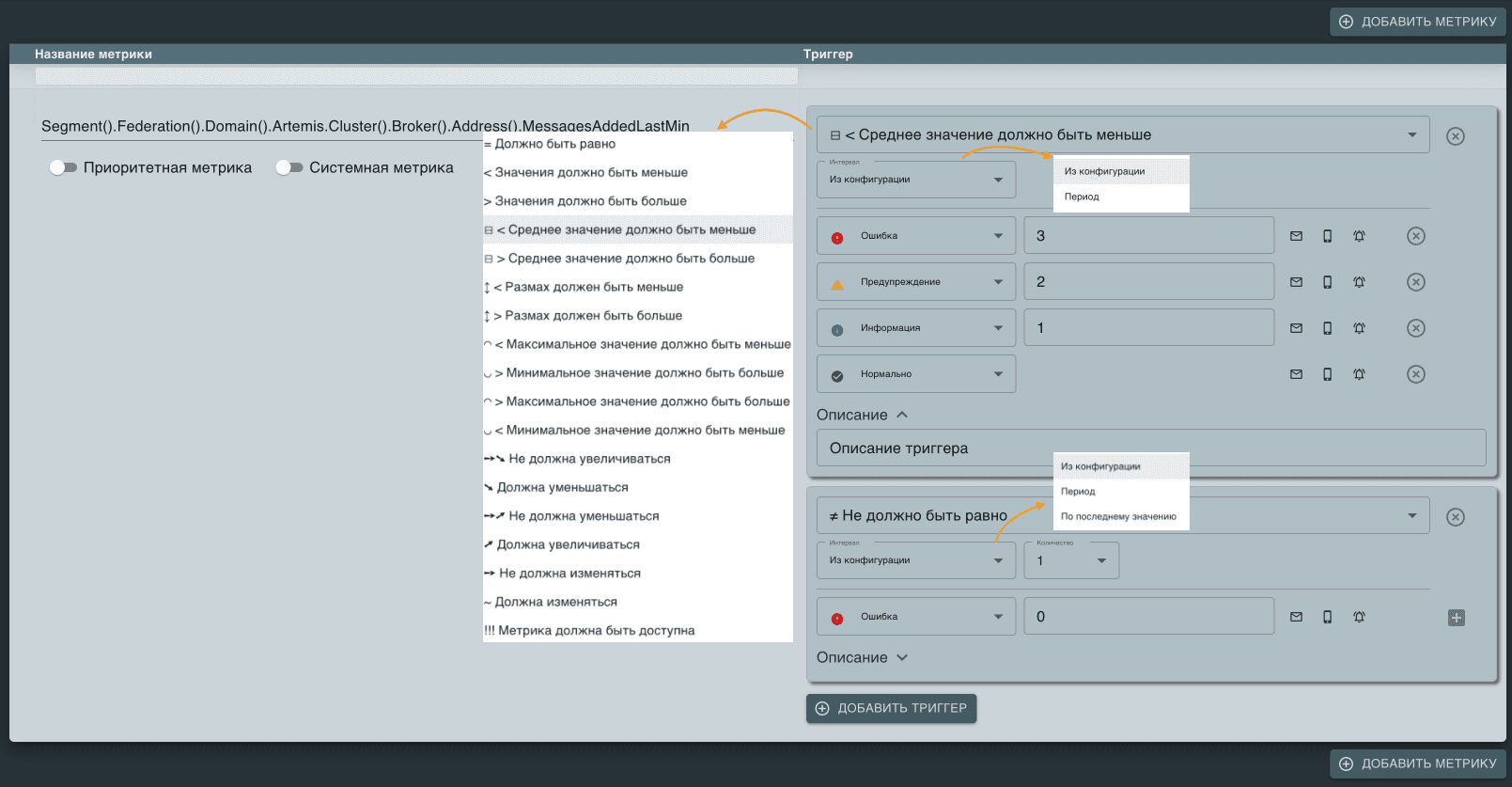Screen dimensions: 1512x787
Task: Open the Предупреждение severity dropdown
Action: click(x=916, y=282)
